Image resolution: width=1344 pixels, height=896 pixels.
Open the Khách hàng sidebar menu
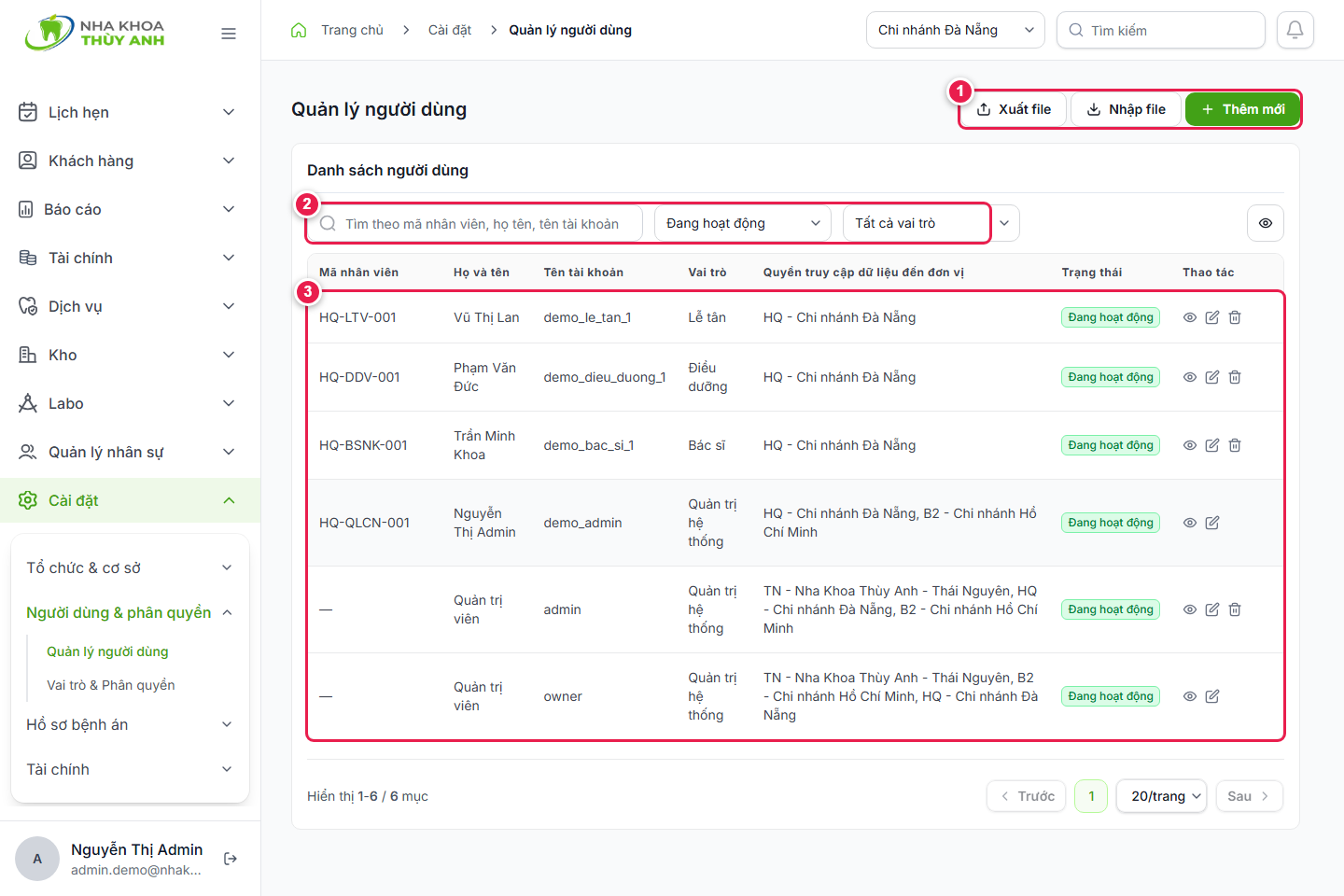(130, 161)
